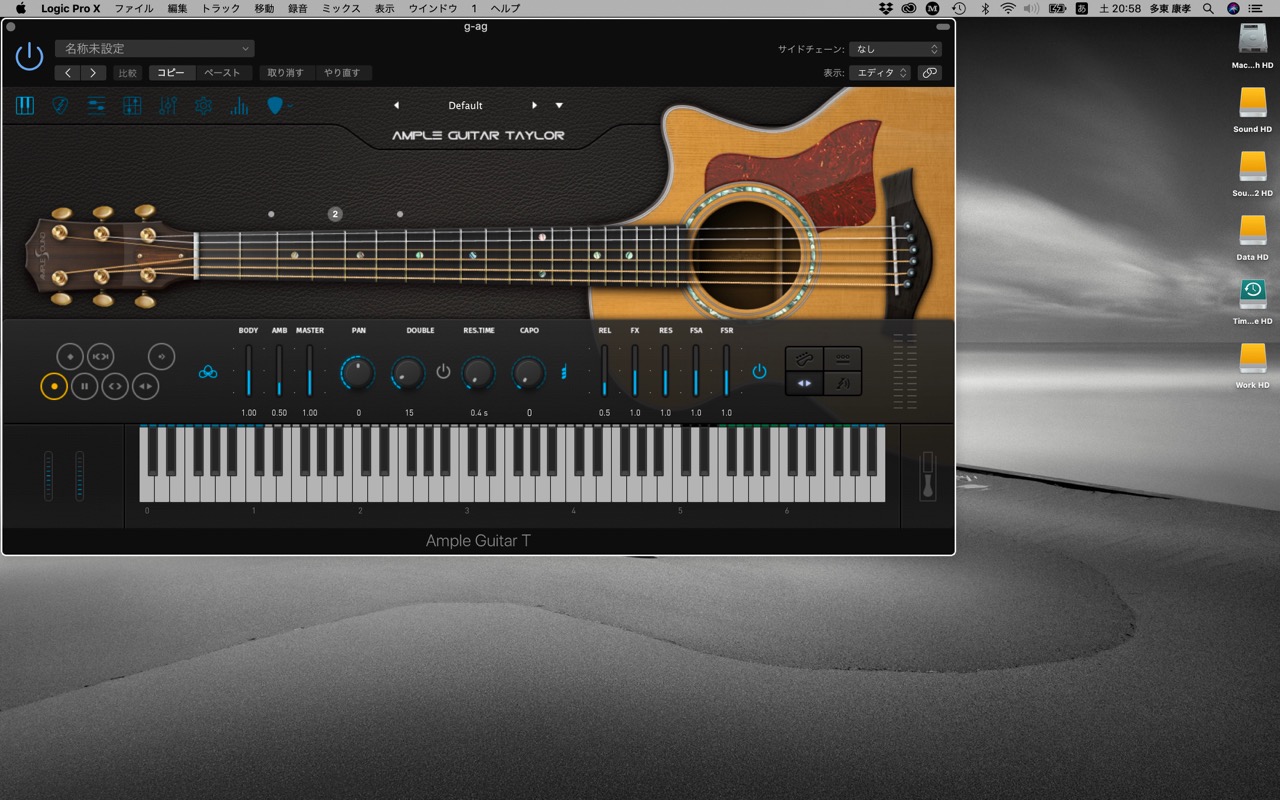Screen dimensions: 1280x800
Task: Open the piano keyboard main panel icon
Action: (25, 105)
